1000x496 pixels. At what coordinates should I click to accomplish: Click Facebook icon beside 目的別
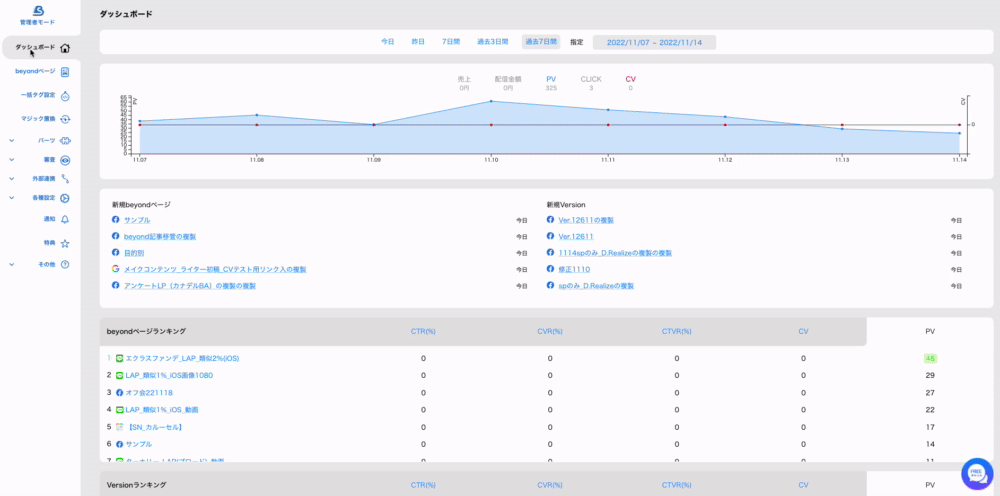pyautogui.click(x=116, y=252)
